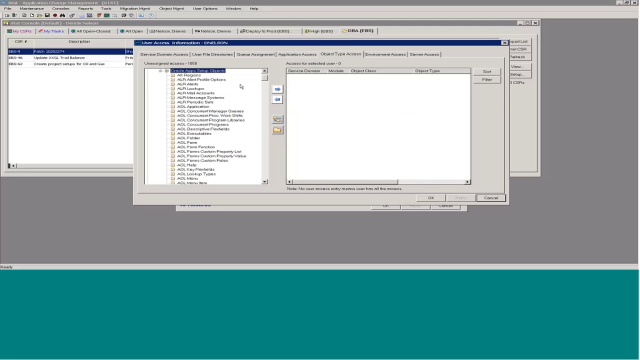
Task: Click the Filter button
Action: [x=487, y=80]
